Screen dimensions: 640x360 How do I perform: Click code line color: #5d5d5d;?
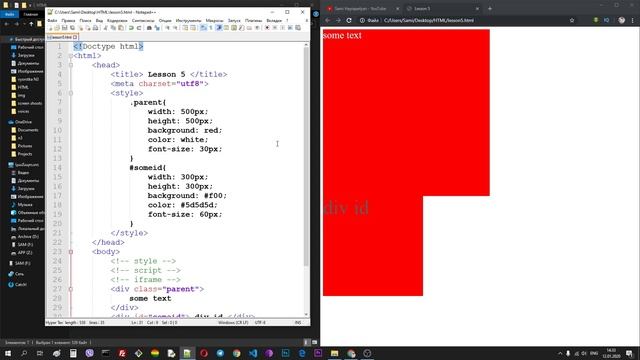(182, 205)
